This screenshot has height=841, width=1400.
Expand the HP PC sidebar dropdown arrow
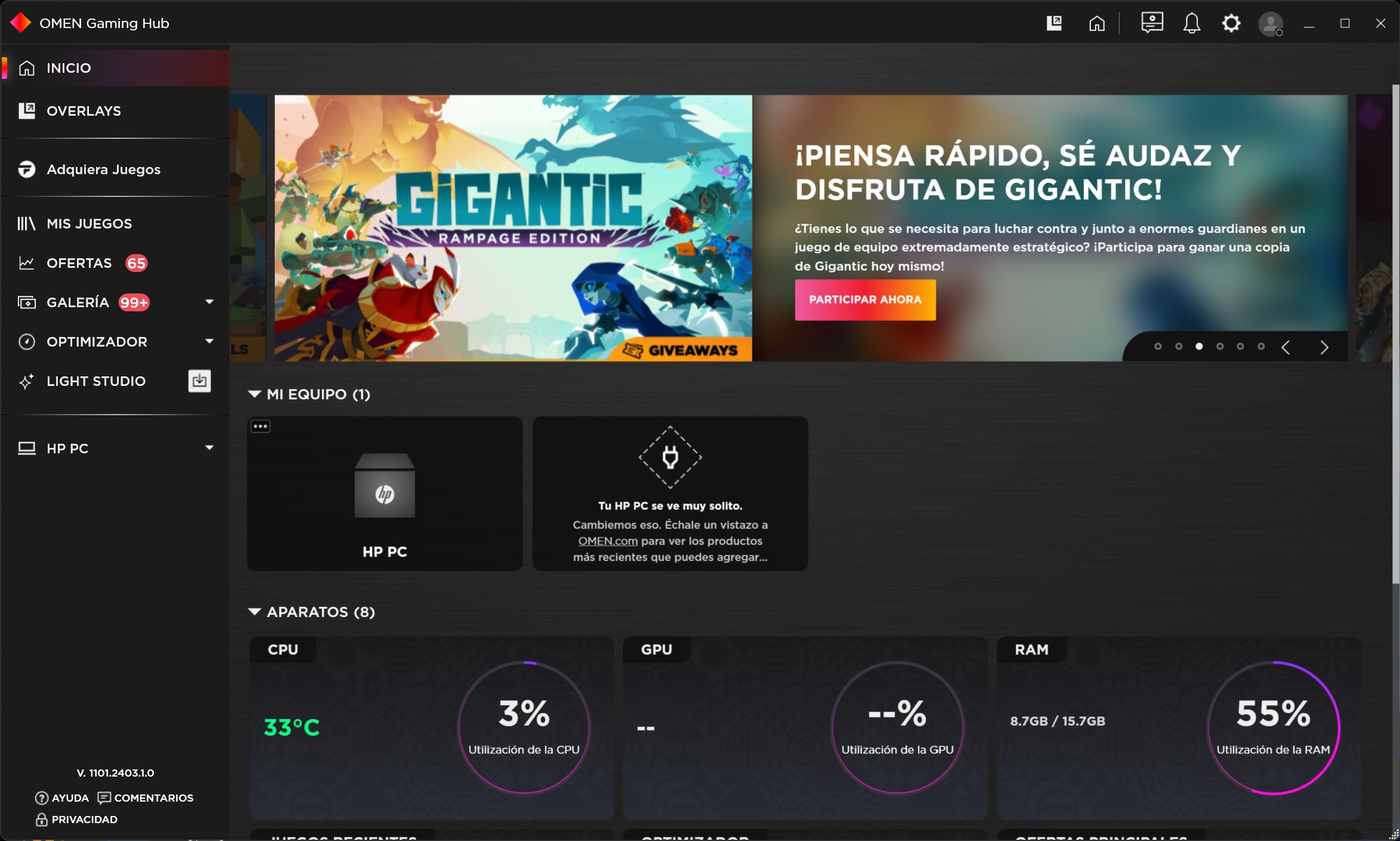click(209, 447)
